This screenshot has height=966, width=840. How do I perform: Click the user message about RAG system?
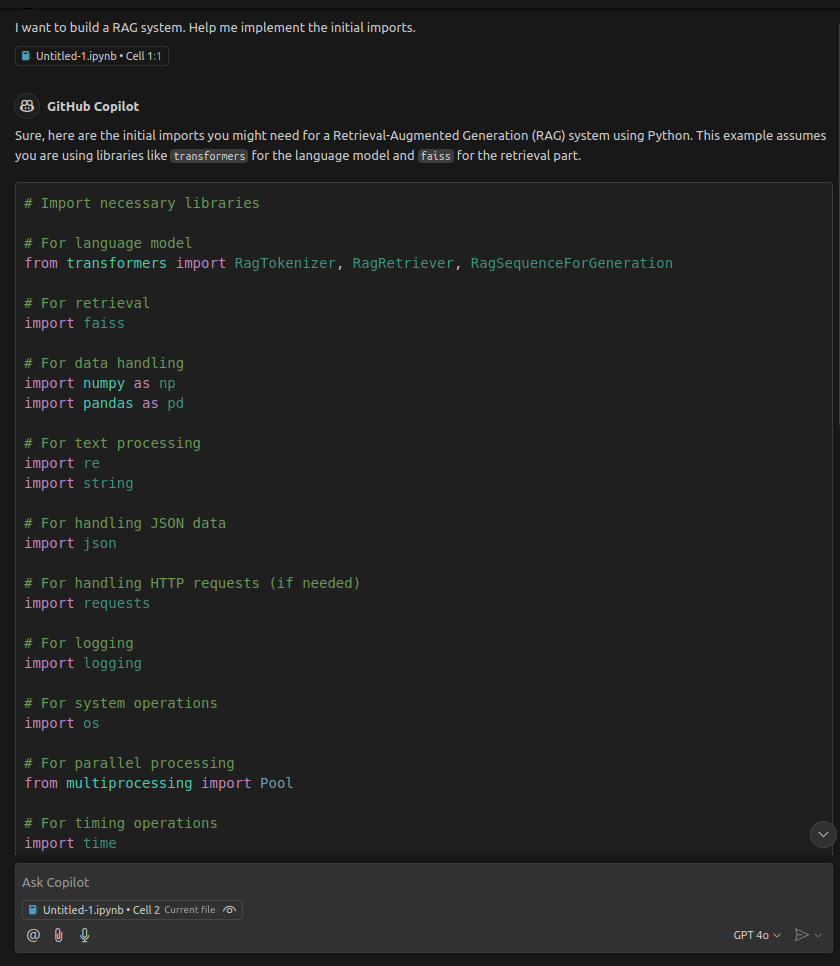pyautogui.click(x=215, y=27)
